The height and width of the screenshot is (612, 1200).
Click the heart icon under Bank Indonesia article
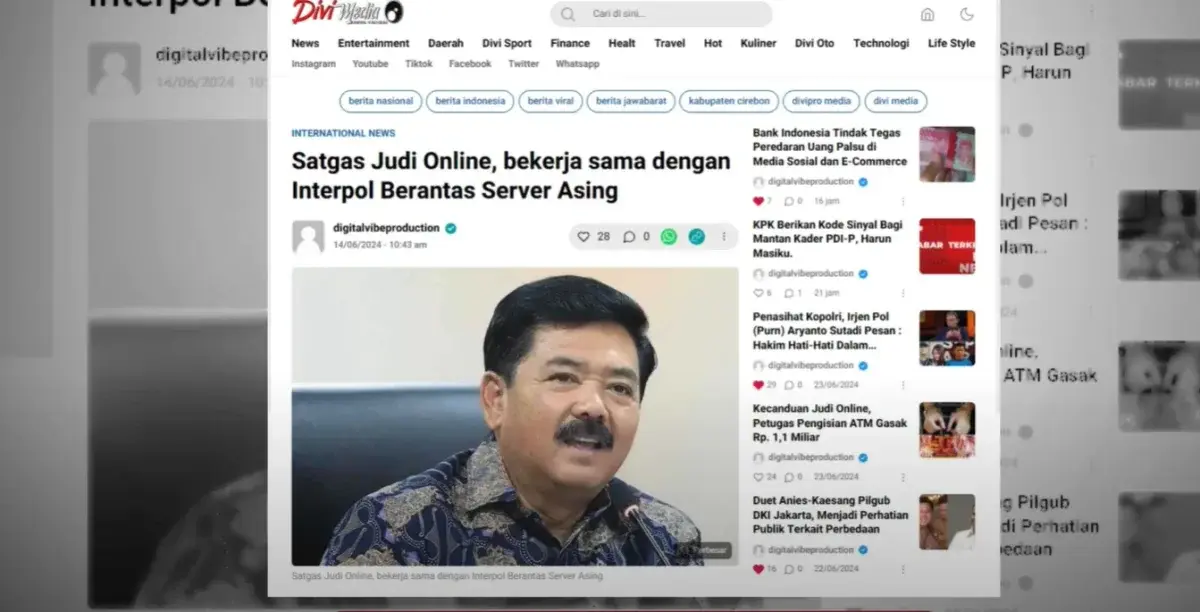coord(758,200)
